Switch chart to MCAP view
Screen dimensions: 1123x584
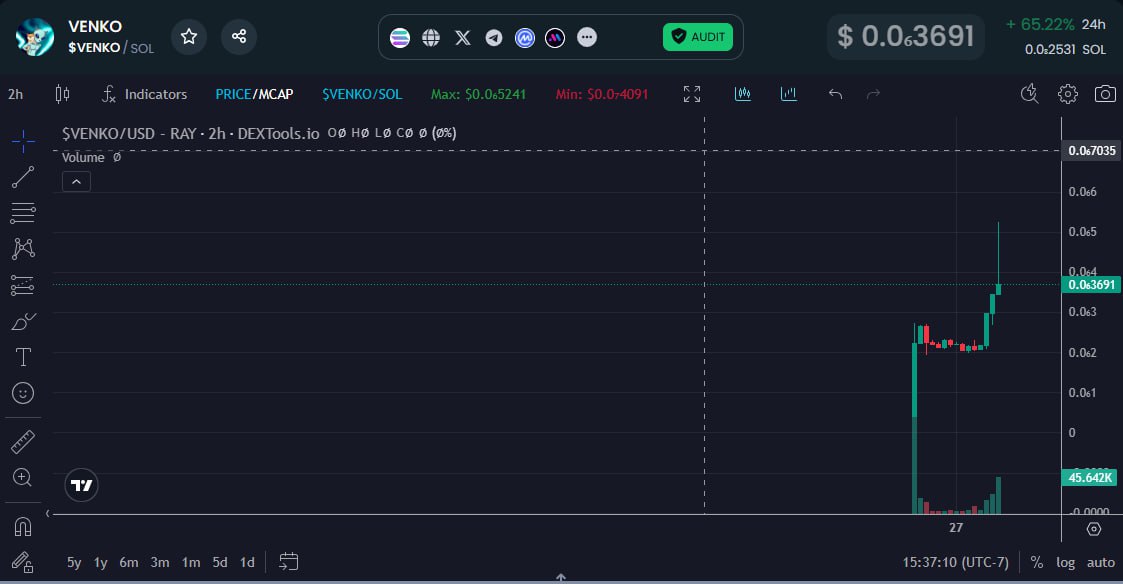[273, 93]
